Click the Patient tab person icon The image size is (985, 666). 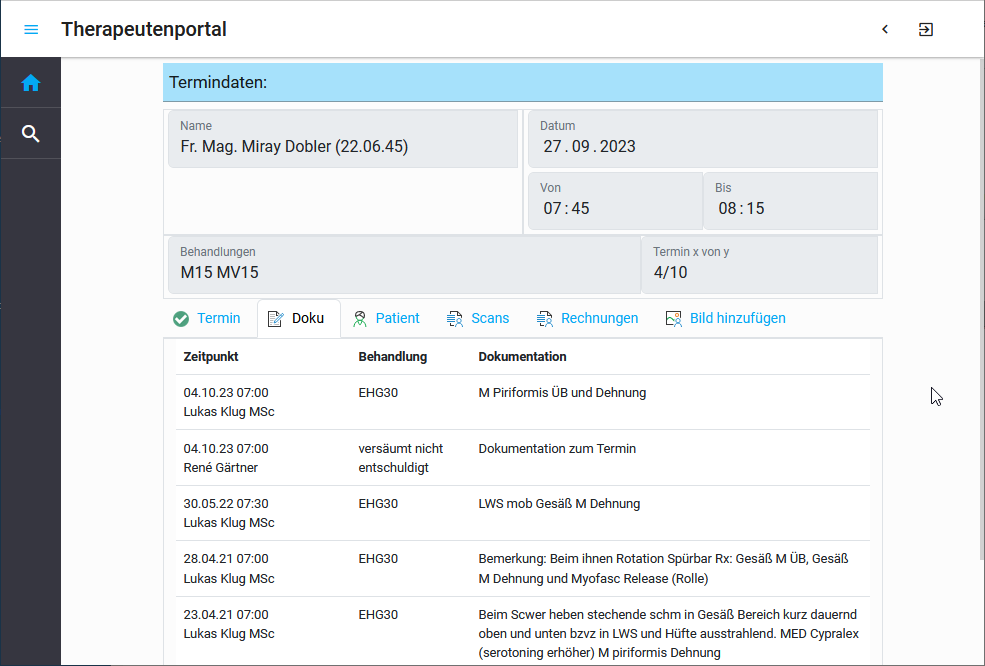pyautogui.click(x=360, y=319)
